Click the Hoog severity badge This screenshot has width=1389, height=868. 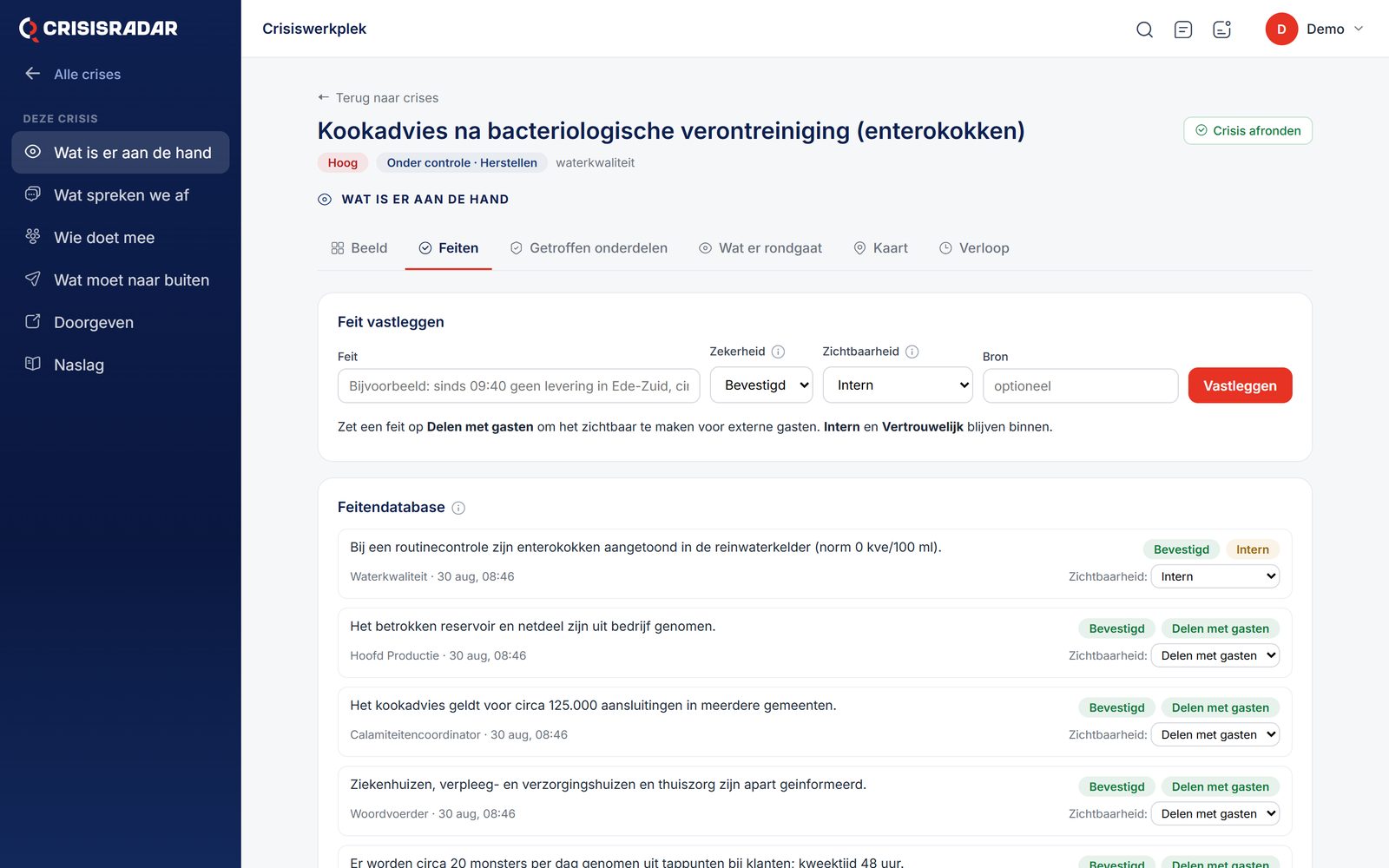click(343, 163)
